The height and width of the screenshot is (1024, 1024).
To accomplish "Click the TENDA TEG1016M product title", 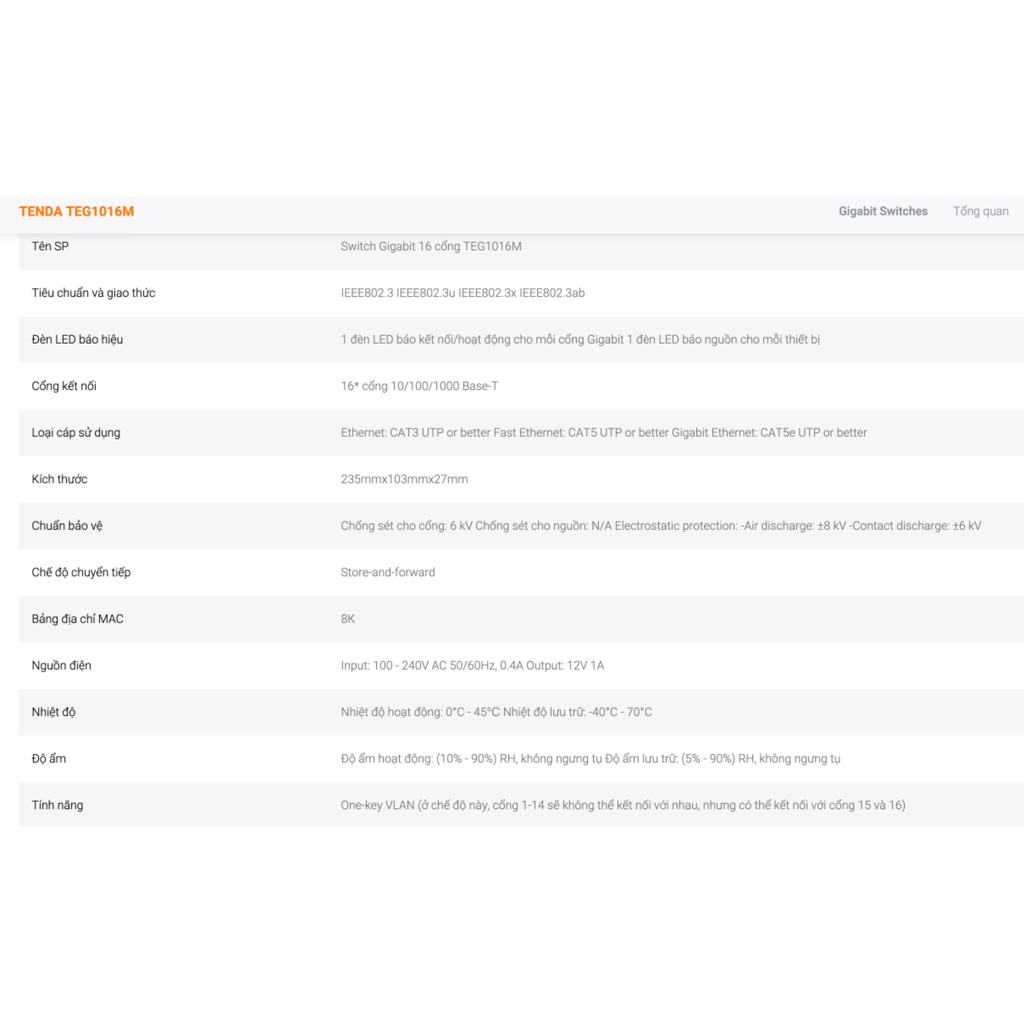I will pyautogui.click(x=76, y=212).
